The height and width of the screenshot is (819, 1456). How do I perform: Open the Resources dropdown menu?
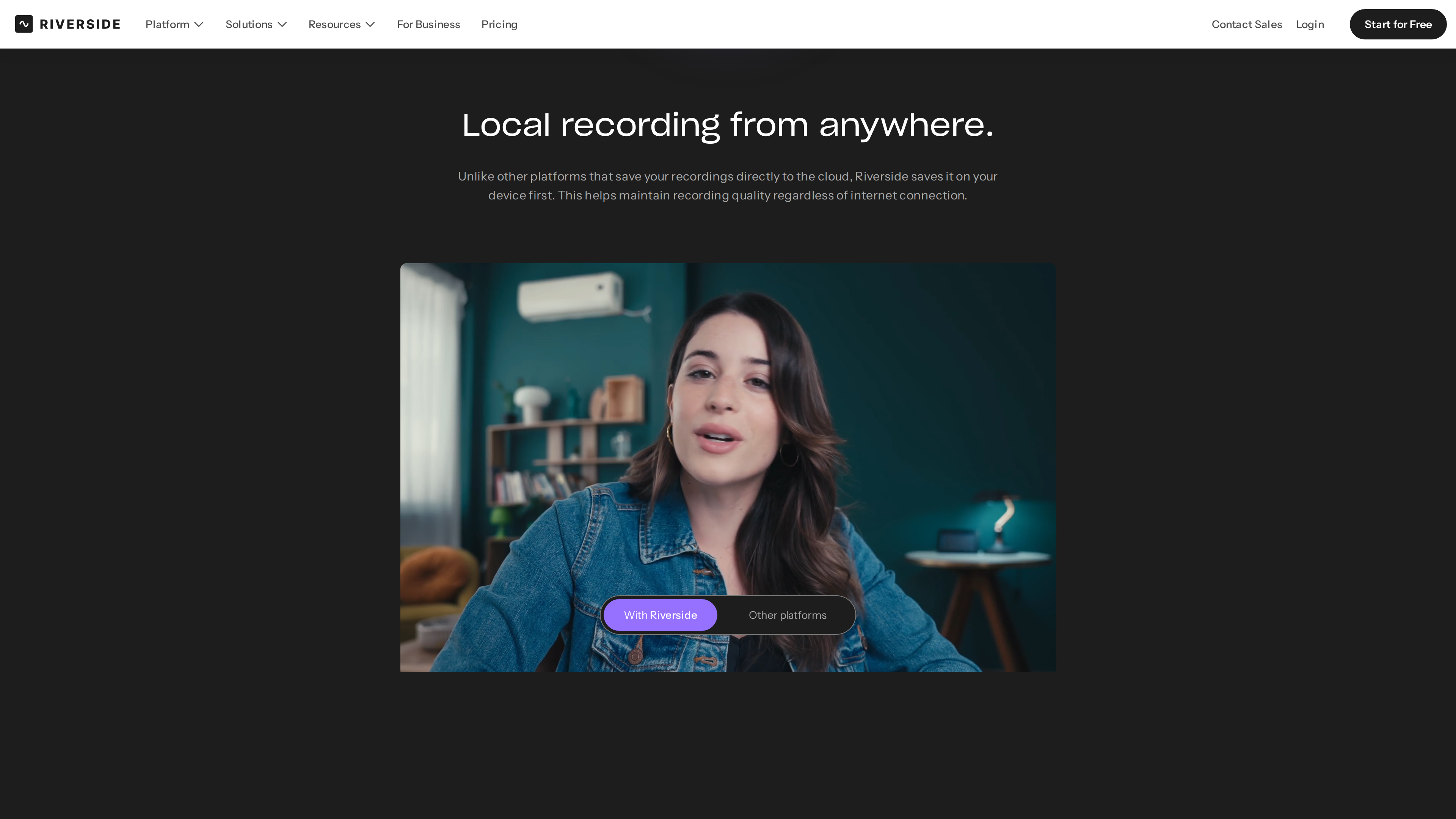341,24
